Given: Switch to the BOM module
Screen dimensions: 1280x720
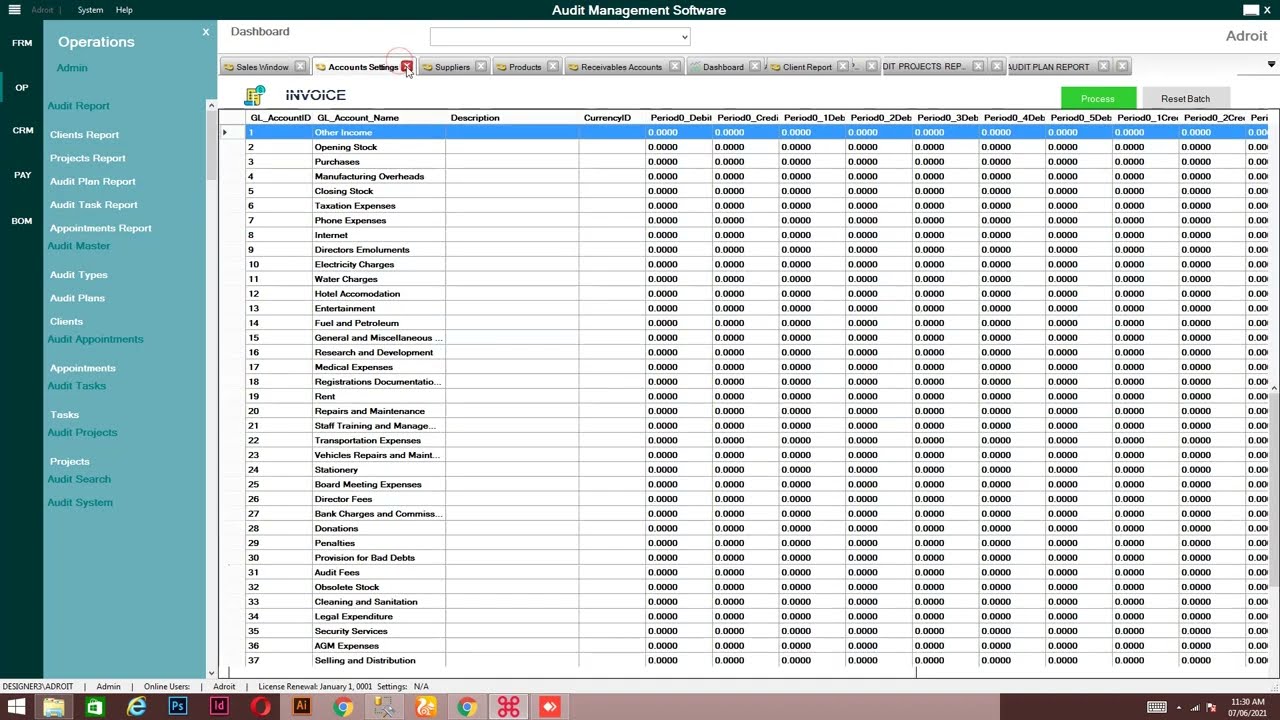Looking at the screenshot, I should [22, 221].
